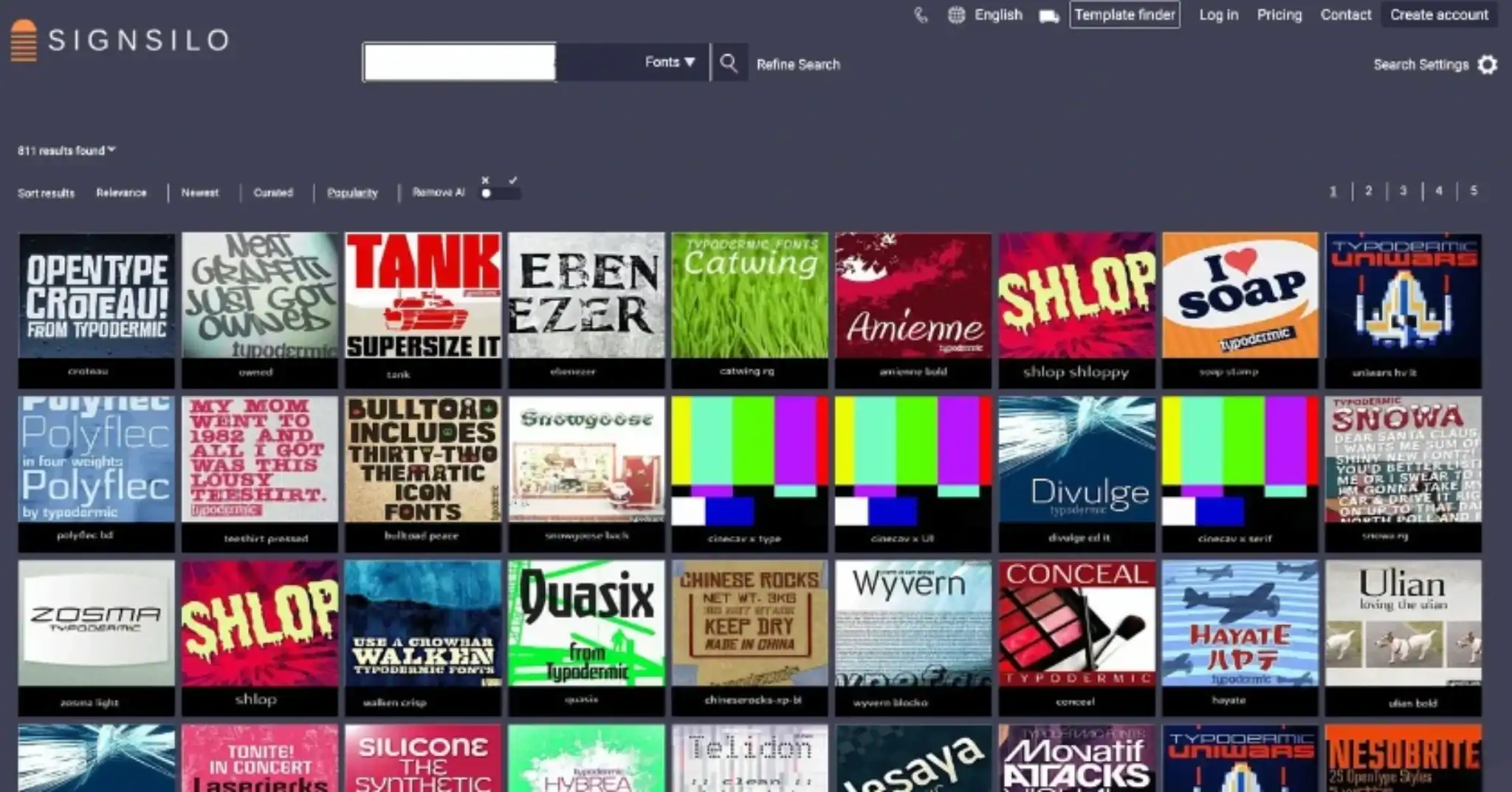Open the Divulge cd it thumbnail

click(1077, 474)
